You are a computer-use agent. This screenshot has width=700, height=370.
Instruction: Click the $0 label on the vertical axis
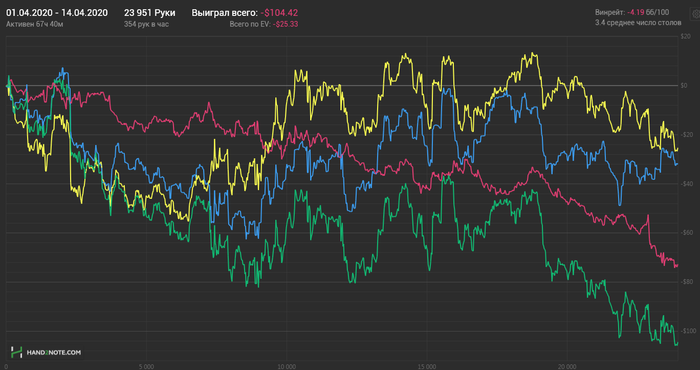(684, 86)
